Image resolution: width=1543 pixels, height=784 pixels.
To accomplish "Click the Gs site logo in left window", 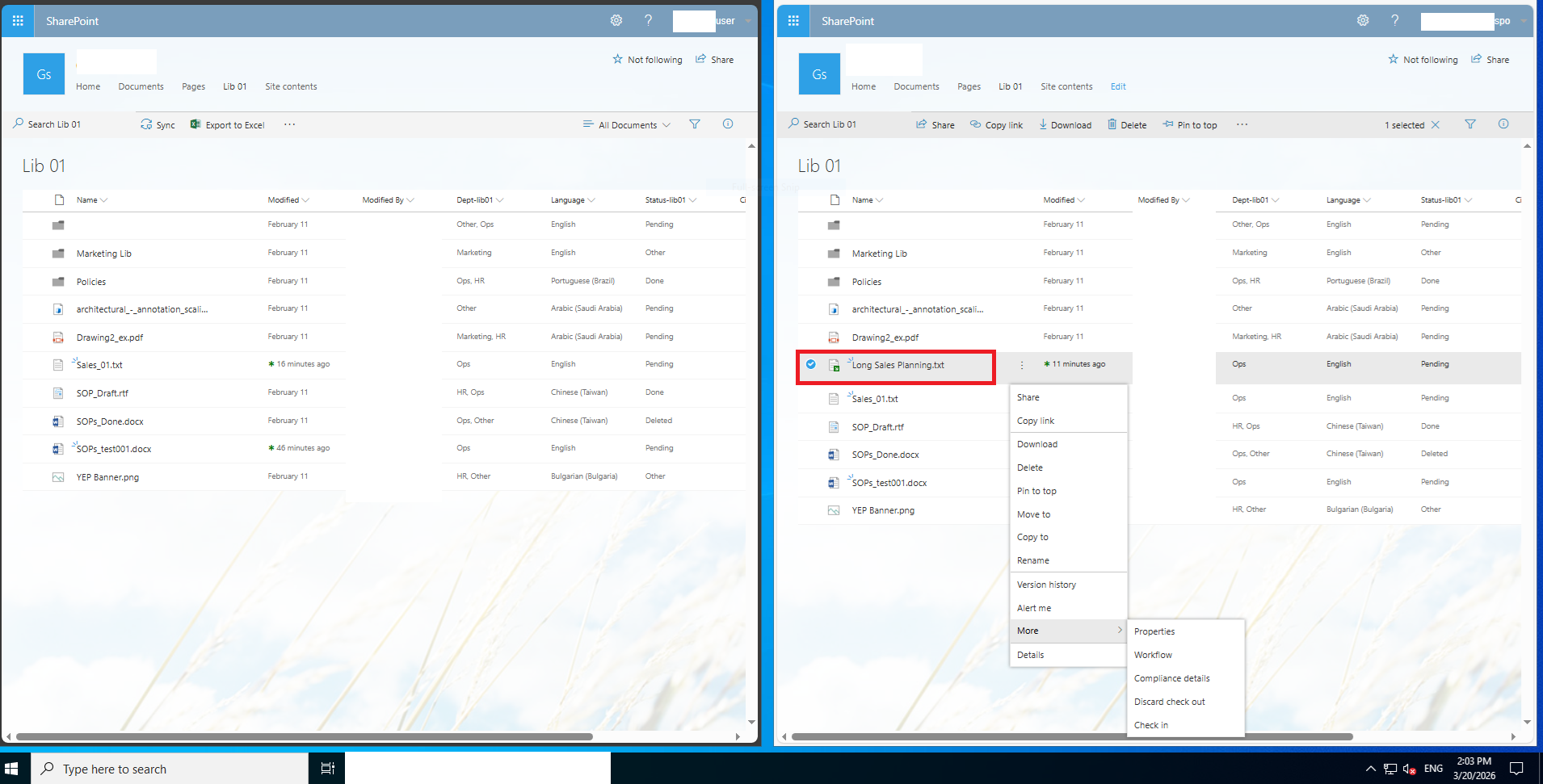I will tap(44, 74).
